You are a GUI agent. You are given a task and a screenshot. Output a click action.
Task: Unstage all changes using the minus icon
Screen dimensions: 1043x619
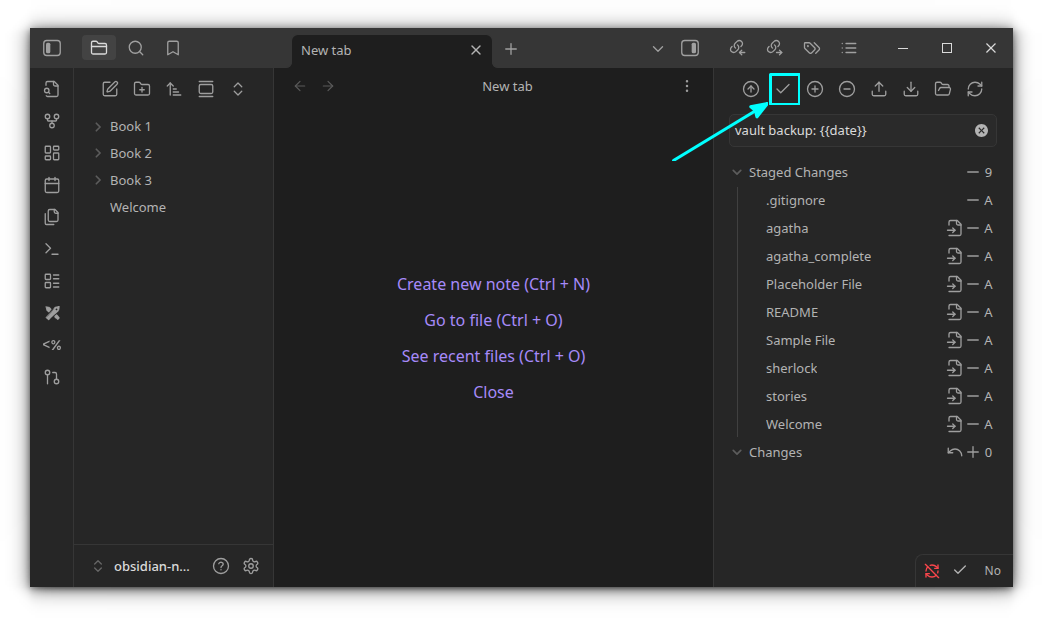pyautogui.click(x=847, y=89)
